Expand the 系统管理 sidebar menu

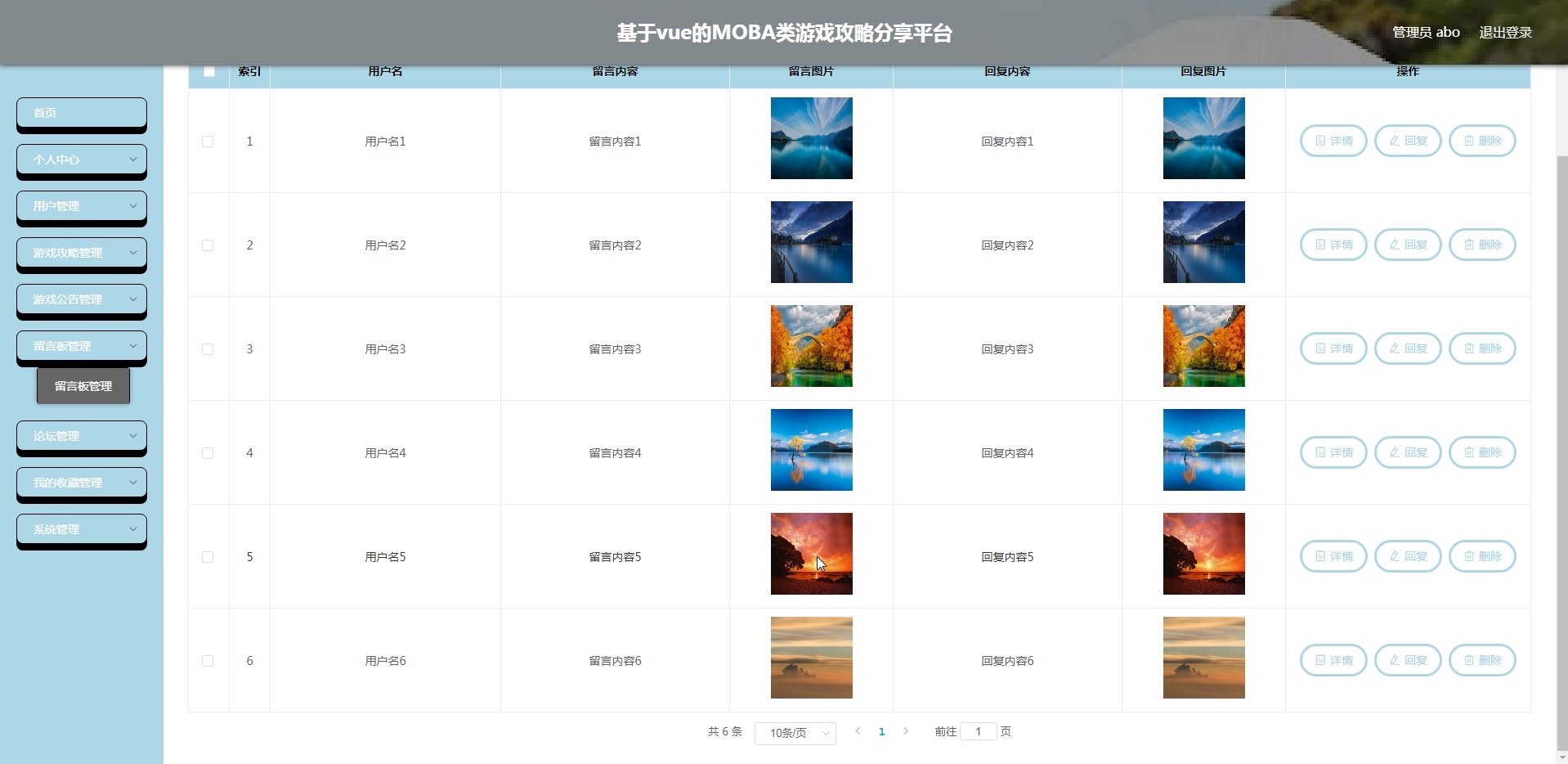pyautogui.click(x=81, y=529)
